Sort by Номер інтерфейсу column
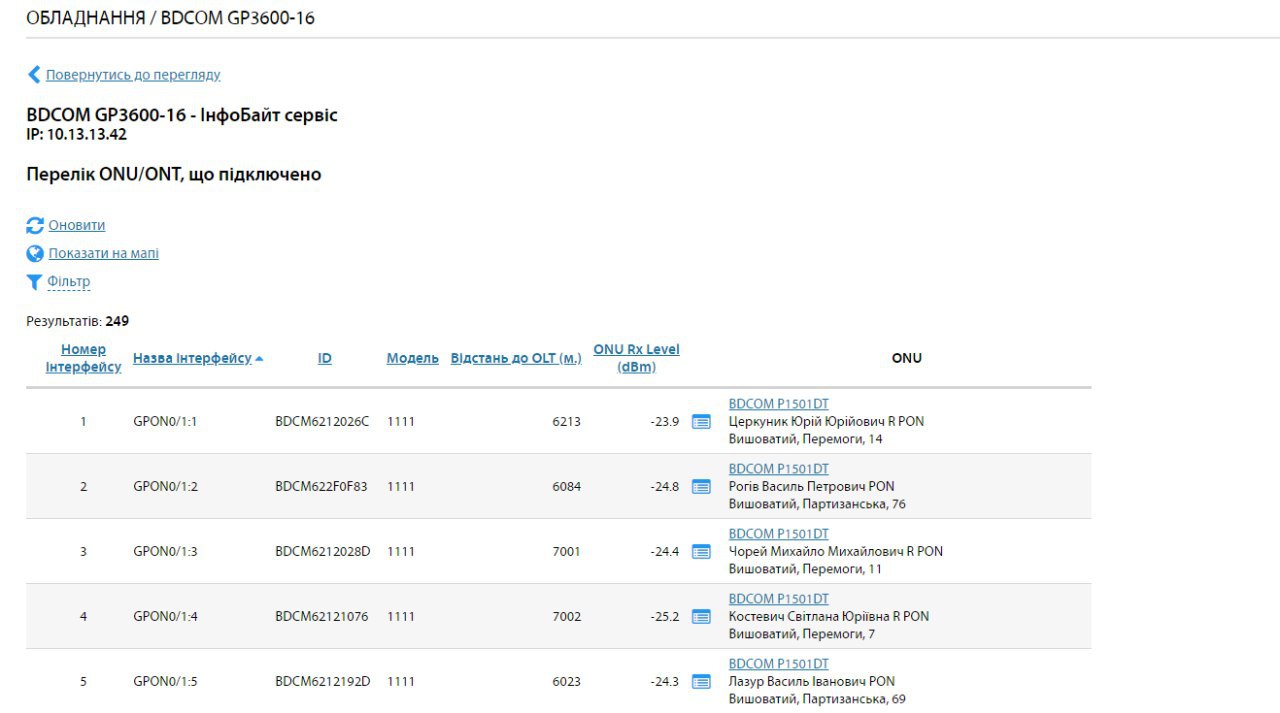 tap(83, 358)
